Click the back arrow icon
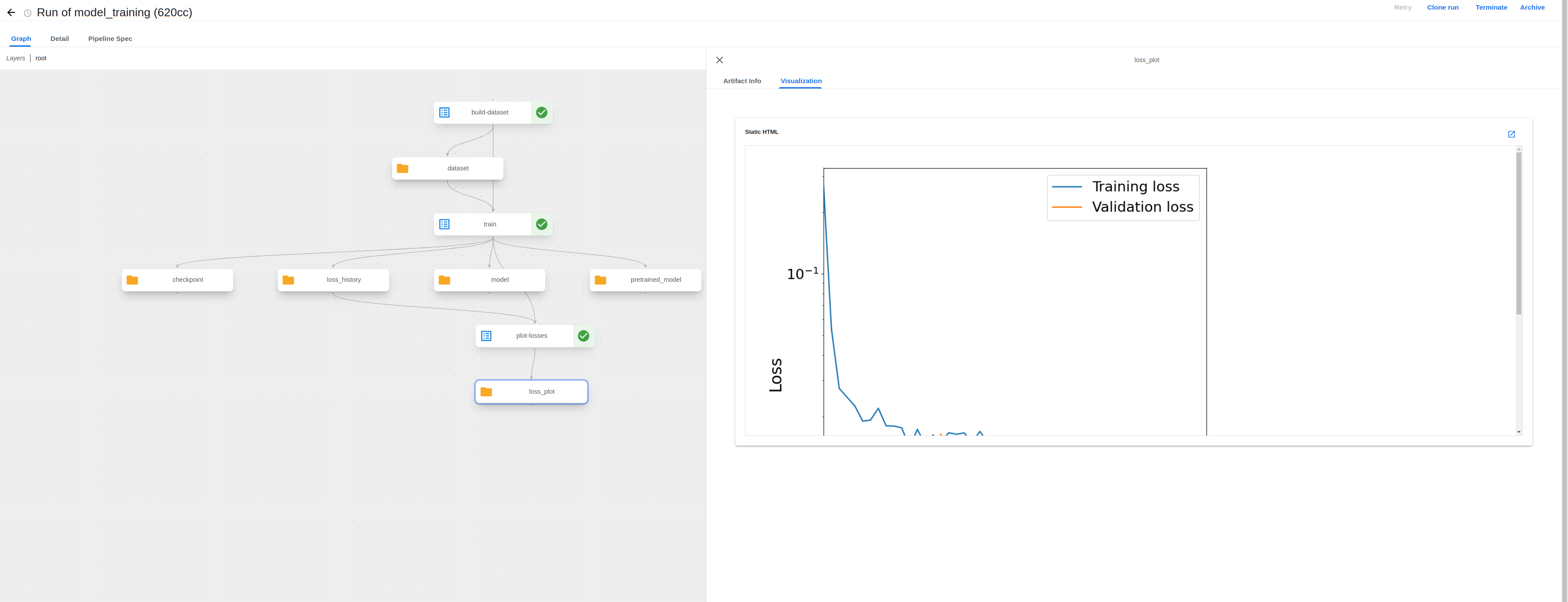Image resolution: width=1568 pixels, height=602 pixels. click(11, 12)
